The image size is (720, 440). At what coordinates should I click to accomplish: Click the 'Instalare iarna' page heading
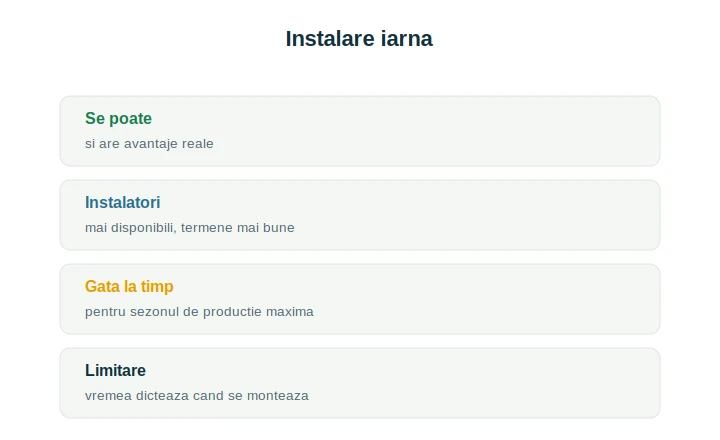point(359,39)
